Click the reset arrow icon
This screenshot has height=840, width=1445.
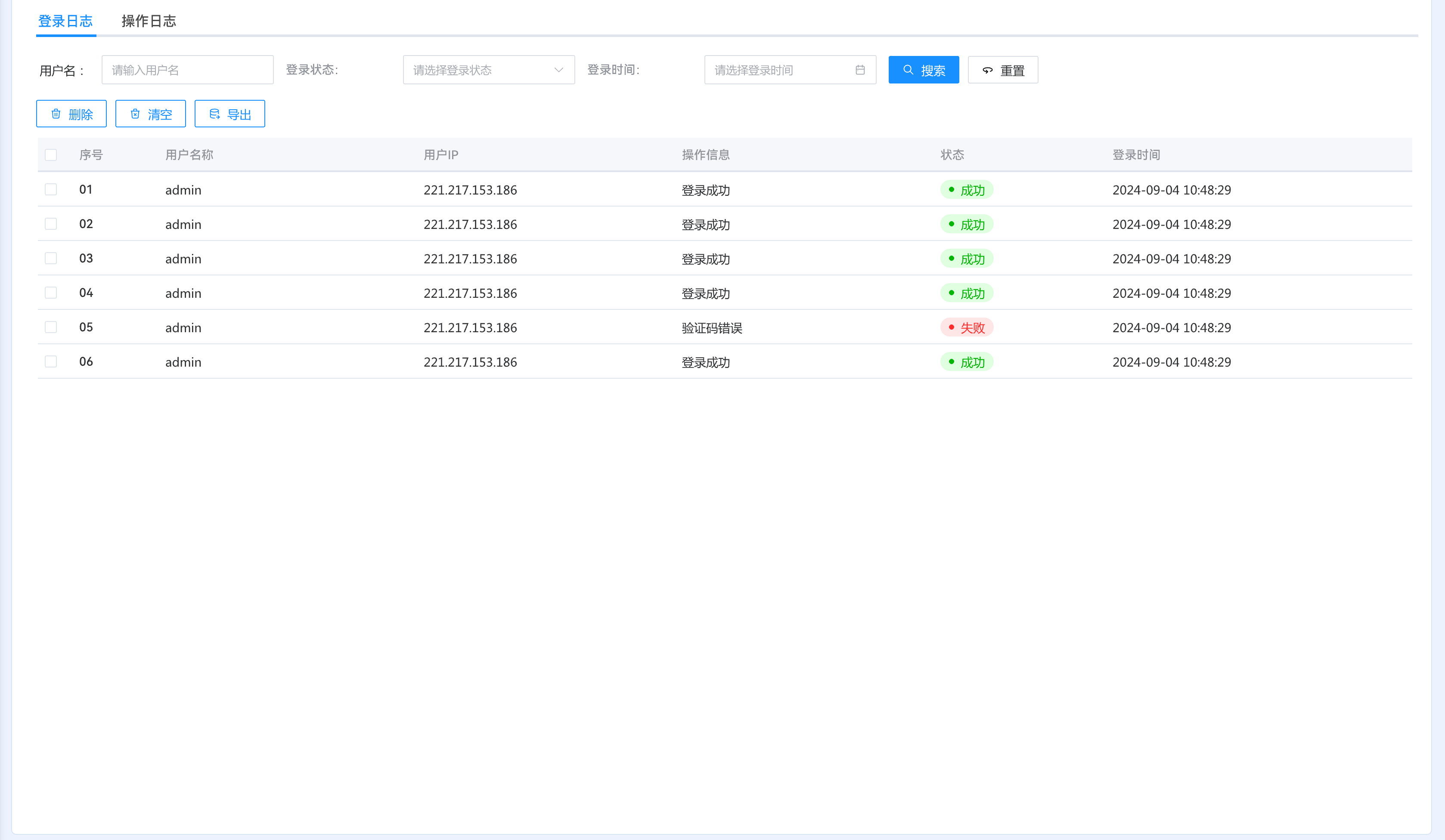[987, 71]
